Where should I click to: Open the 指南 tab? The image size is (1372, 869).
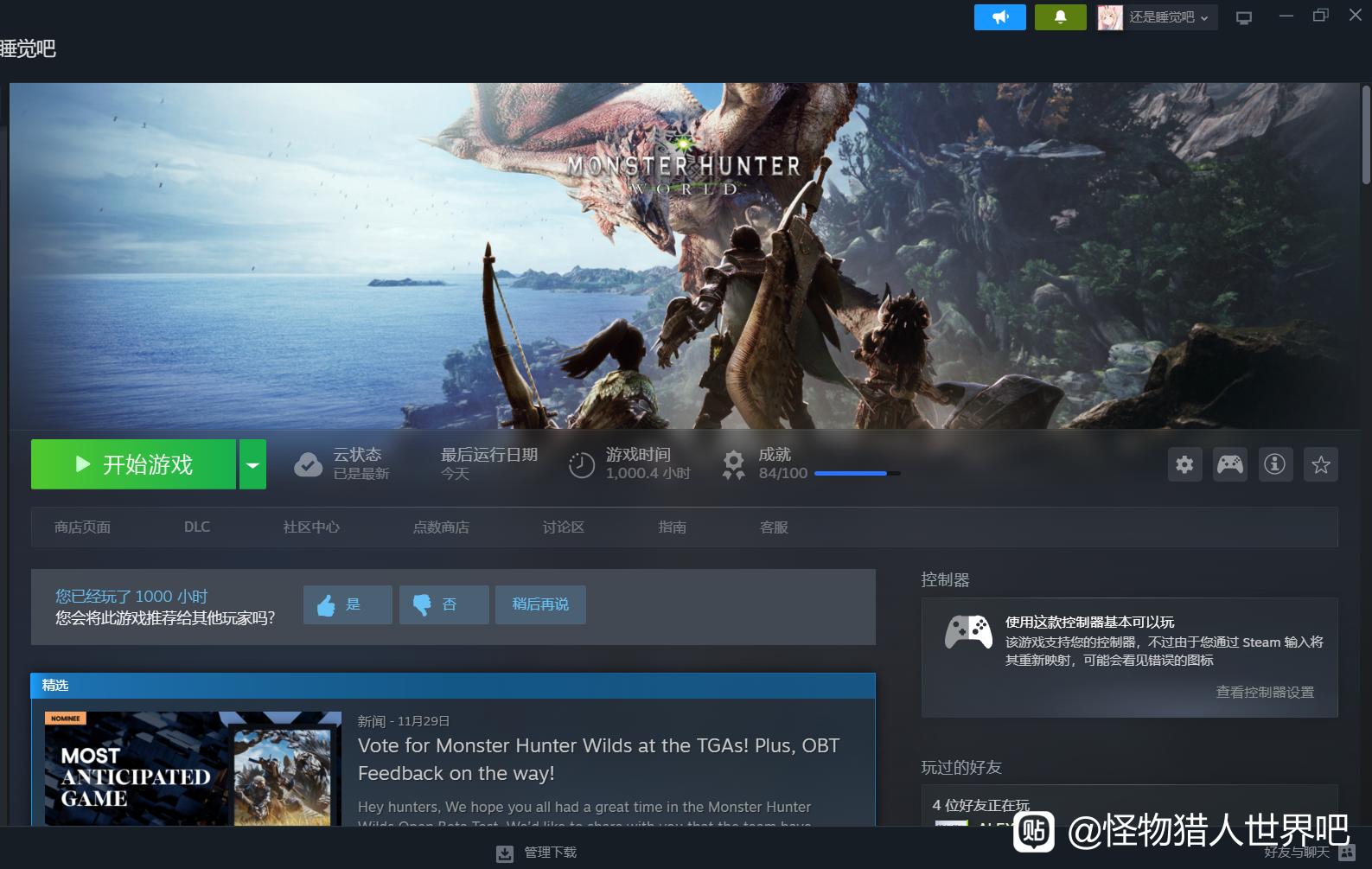point(673,527)
